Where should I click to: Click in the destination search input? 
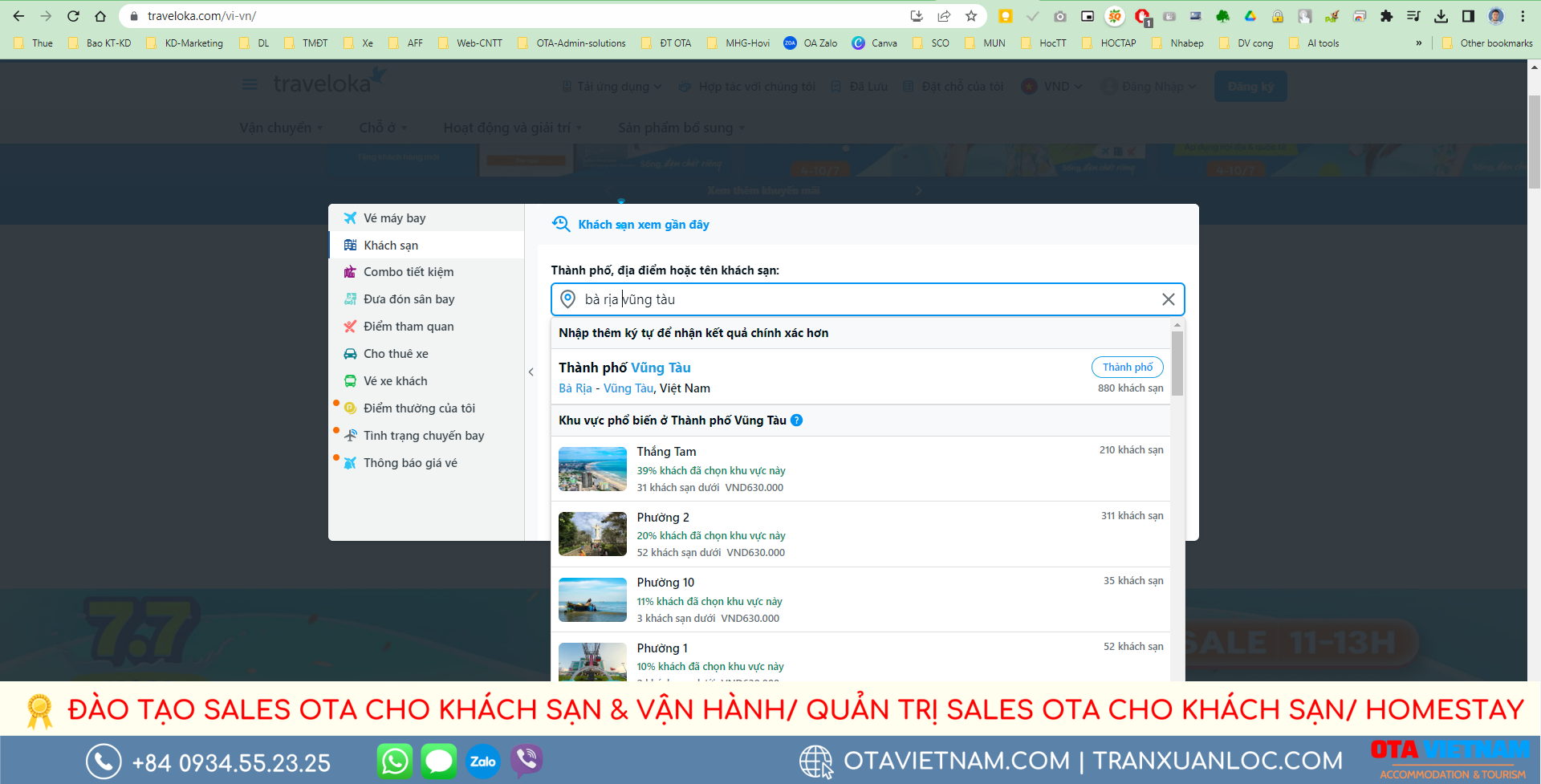(x=868, y=299)
